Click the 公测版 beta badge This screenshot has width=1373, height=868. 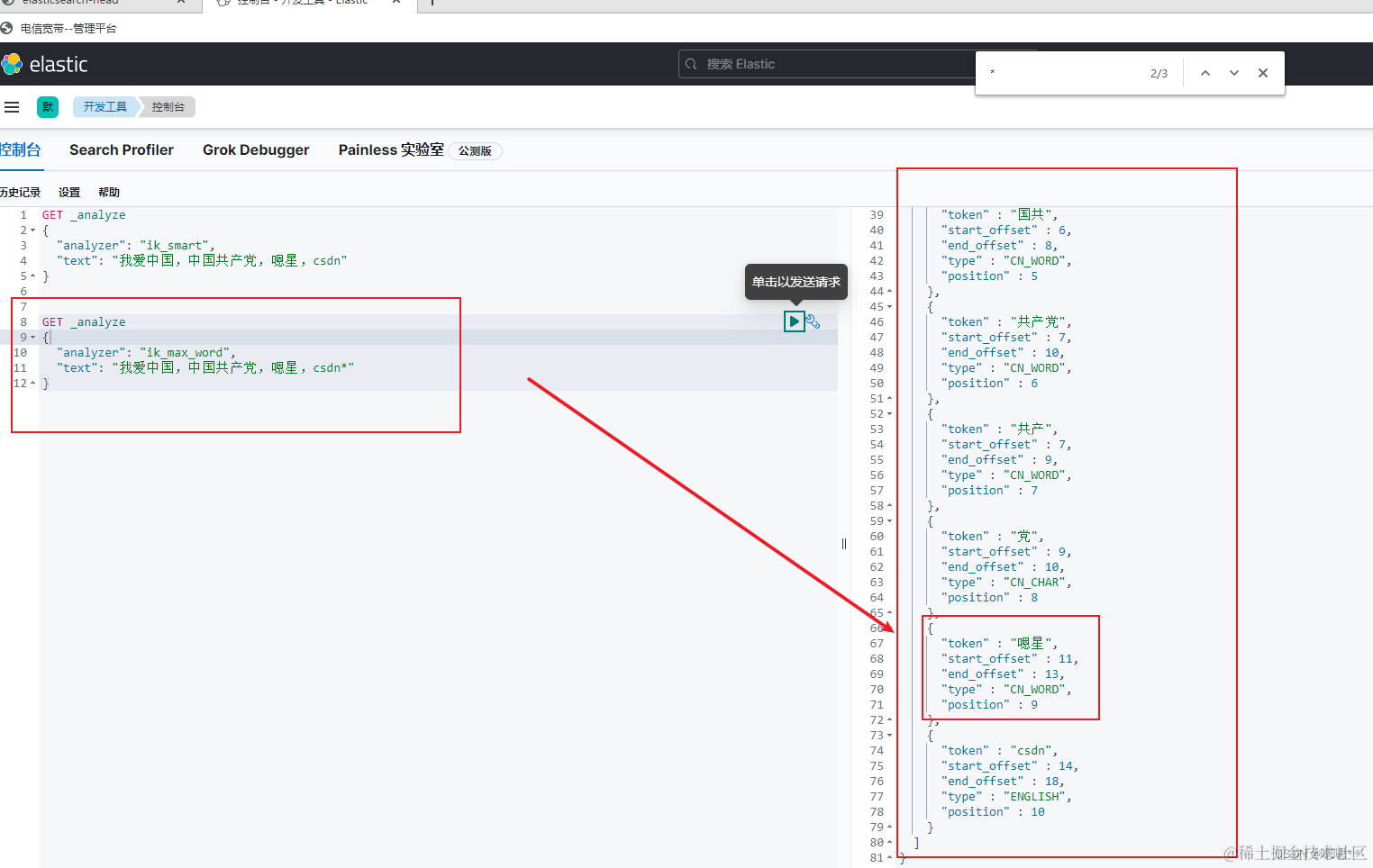[475, 151]
